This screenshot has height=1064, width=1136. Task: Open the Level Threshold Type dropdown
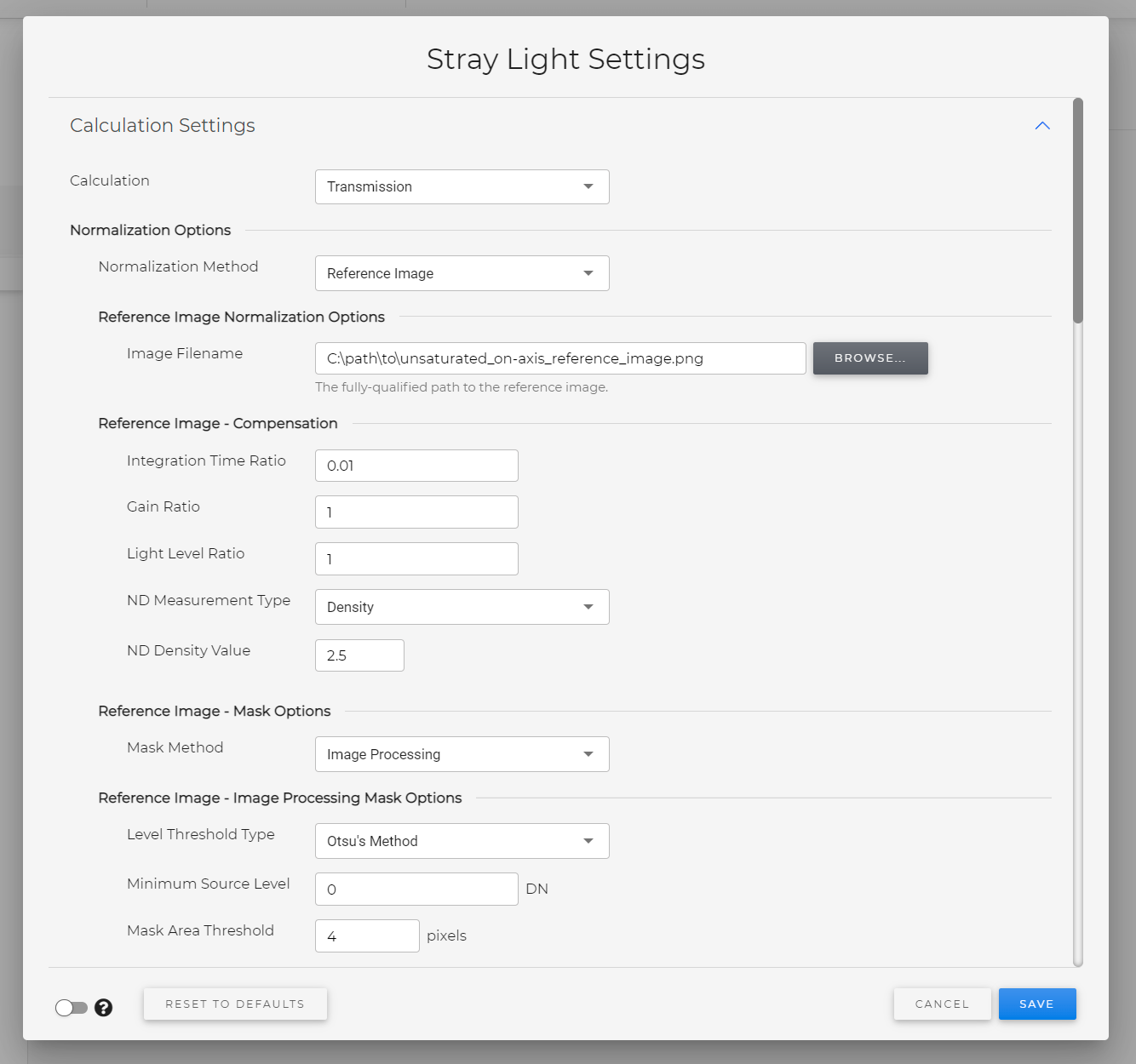(x=462, y=841)
